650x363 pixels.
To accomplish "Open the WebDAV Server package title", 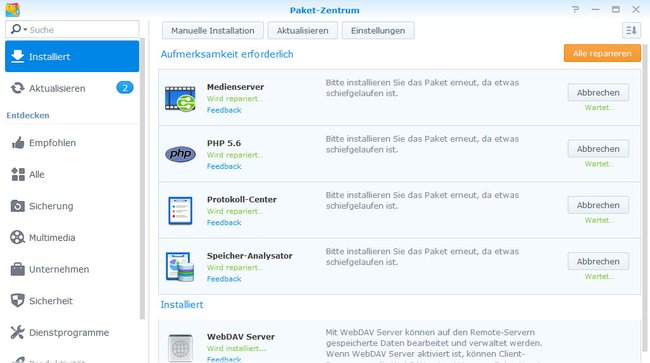I will [x=241, y=336].
